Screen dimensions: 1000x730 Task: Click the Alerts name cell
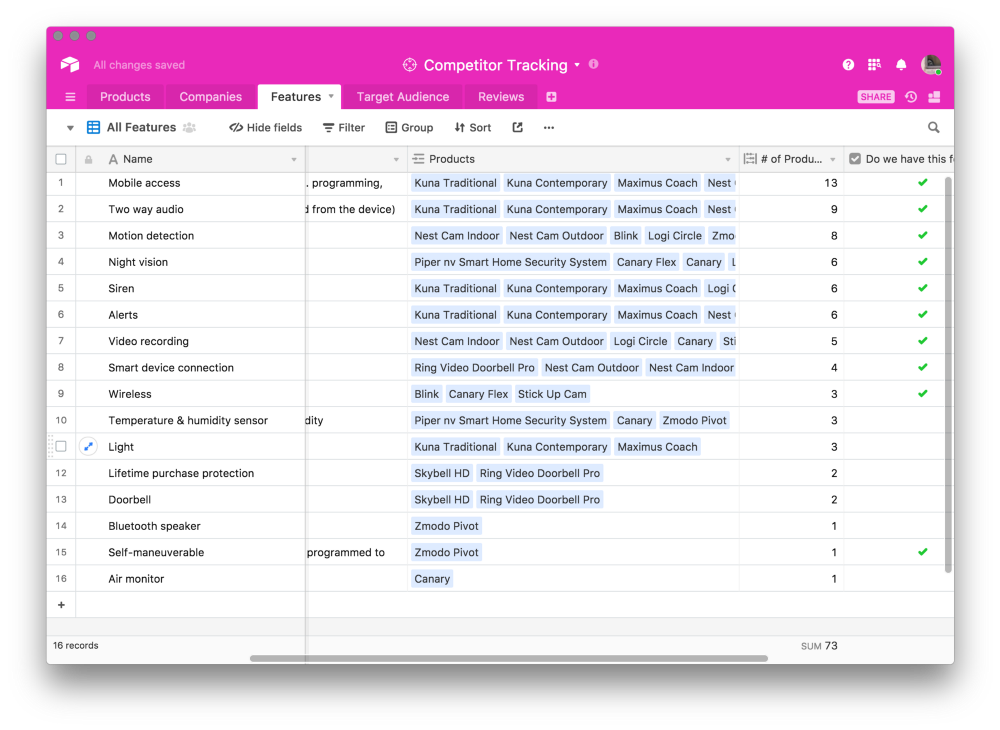pyautogui.click(x=191, y=315)
